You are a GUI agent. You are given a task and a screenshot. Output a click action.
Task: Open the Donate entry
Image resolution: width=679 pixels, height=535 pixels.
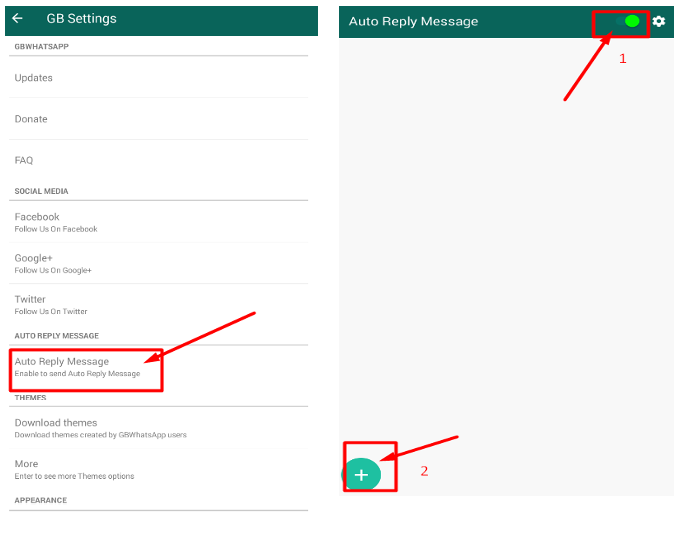coord(158,119)
